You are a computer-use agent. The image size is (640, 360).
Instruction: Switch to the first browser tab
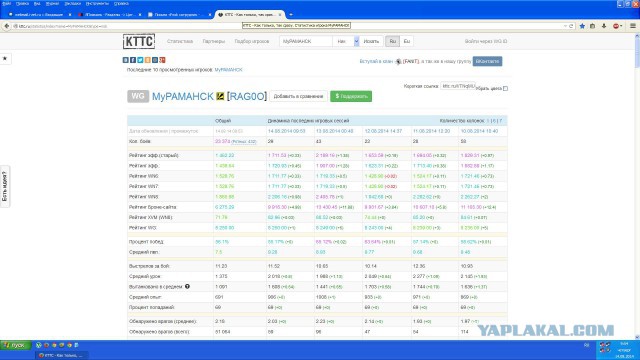(39, 14)
